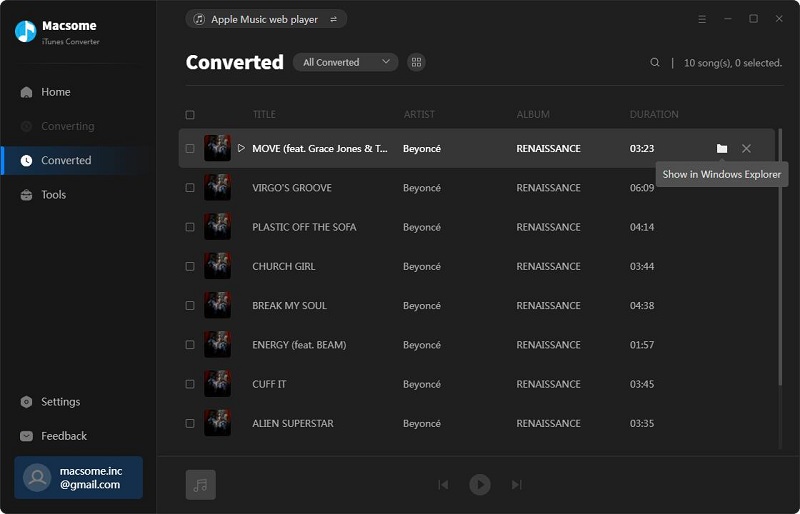Click the MOVE (feat. Grace Jones) title

pos(320,149)
